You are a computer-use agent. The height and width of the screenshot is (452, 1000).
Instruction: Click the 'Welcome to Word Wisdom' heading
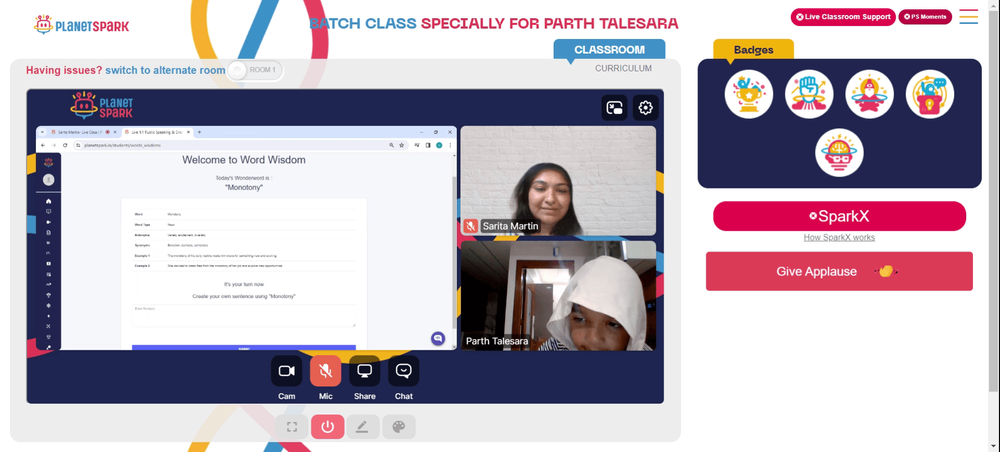click(x=244, y=160)
